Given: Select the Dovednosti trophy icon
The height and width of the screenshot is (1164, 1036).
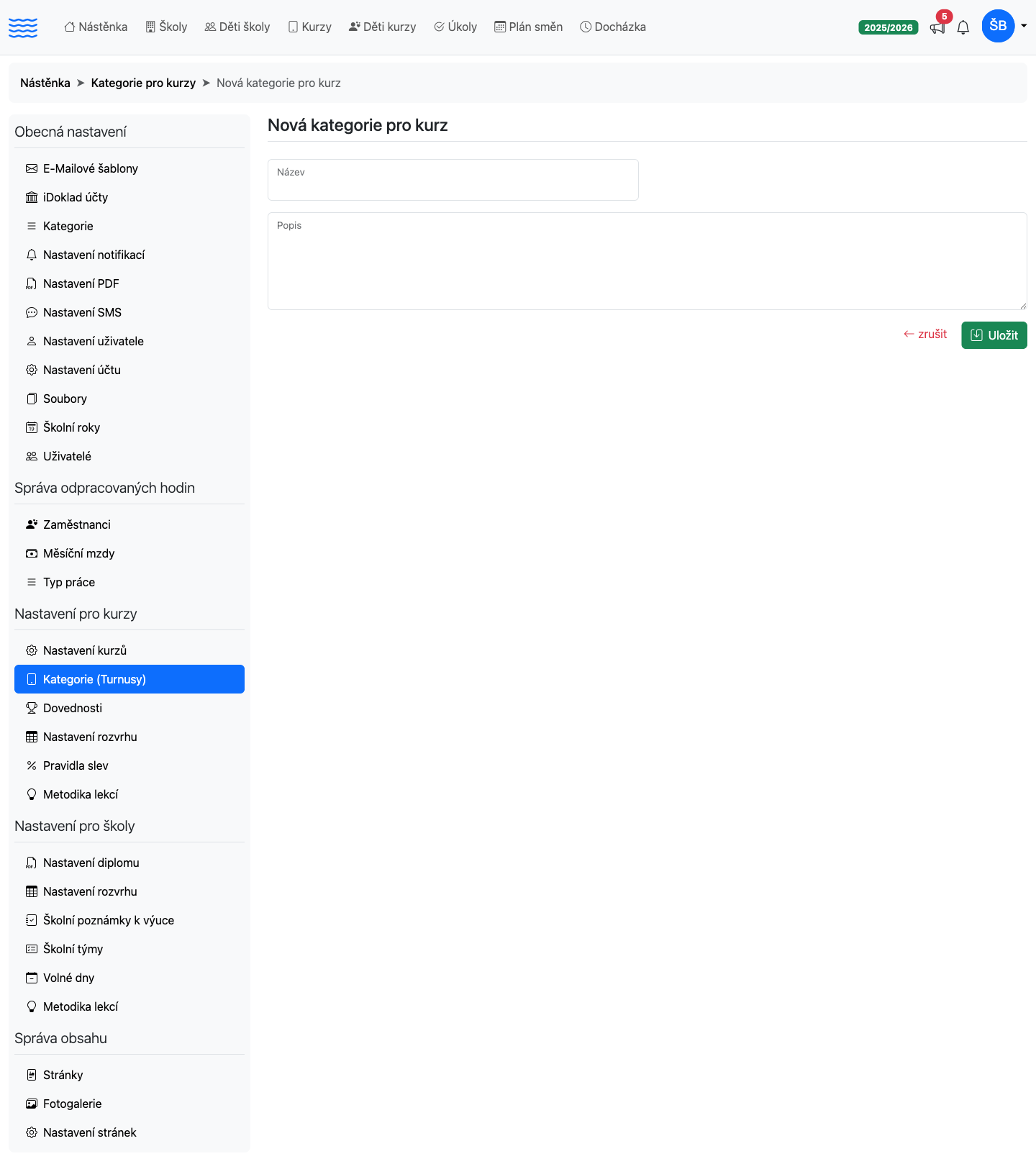Looking at the screenshot, I should [x=32, y=708].
